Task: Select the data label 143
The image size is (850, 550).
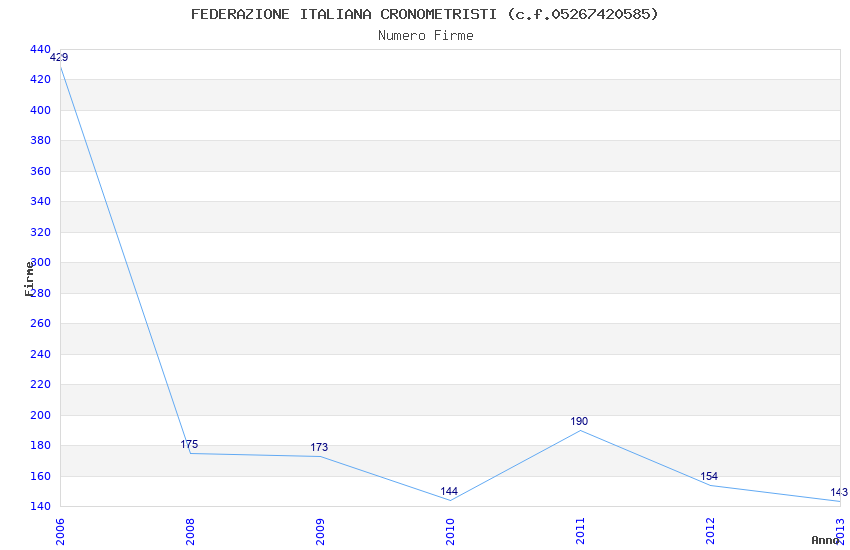Action: point(839,492)
